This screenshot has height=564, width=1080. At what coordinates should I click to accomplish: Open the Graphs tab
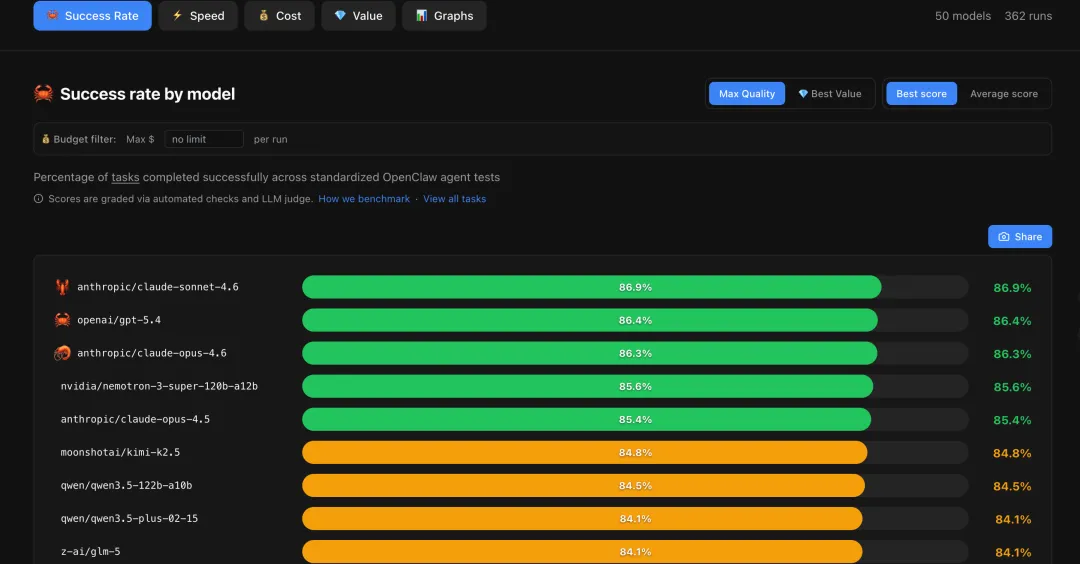[x=444, y=15]
